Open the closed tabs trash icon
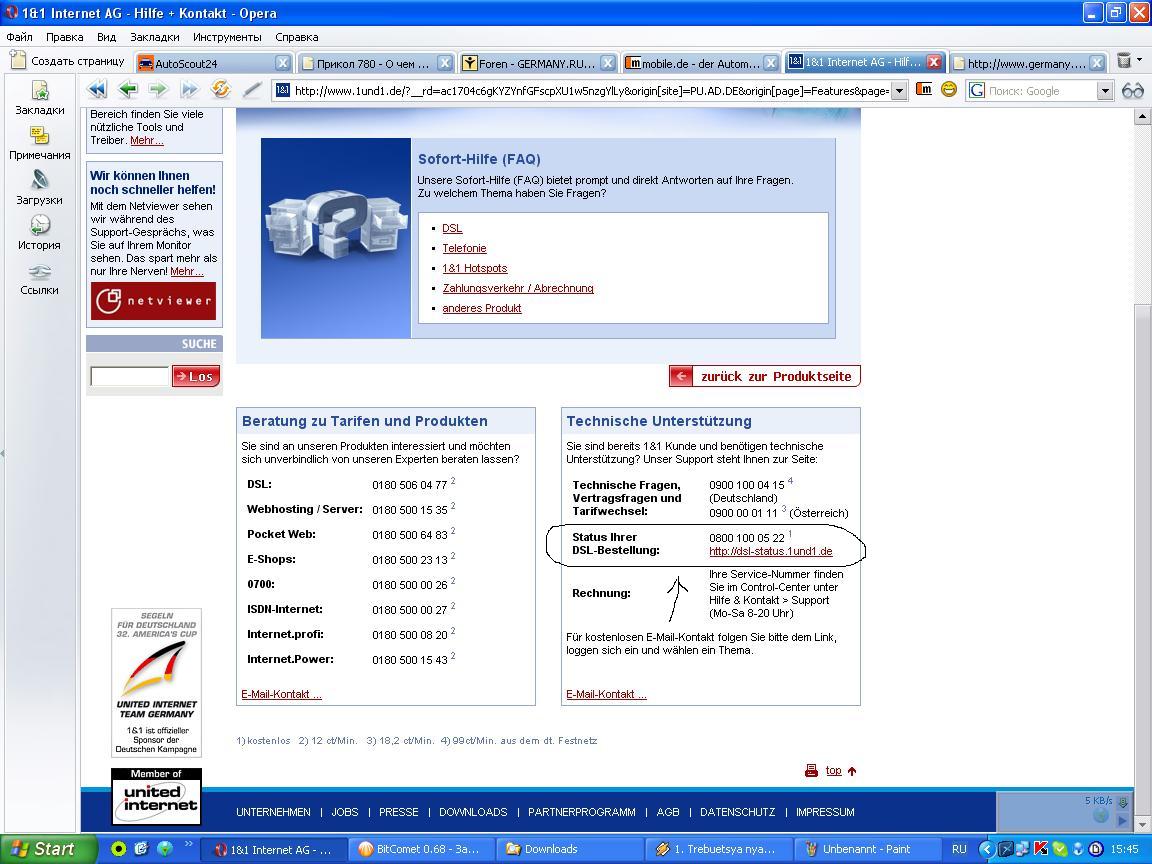The width and height of the screenshot is (1152, 864). [x=1124, y=61]
